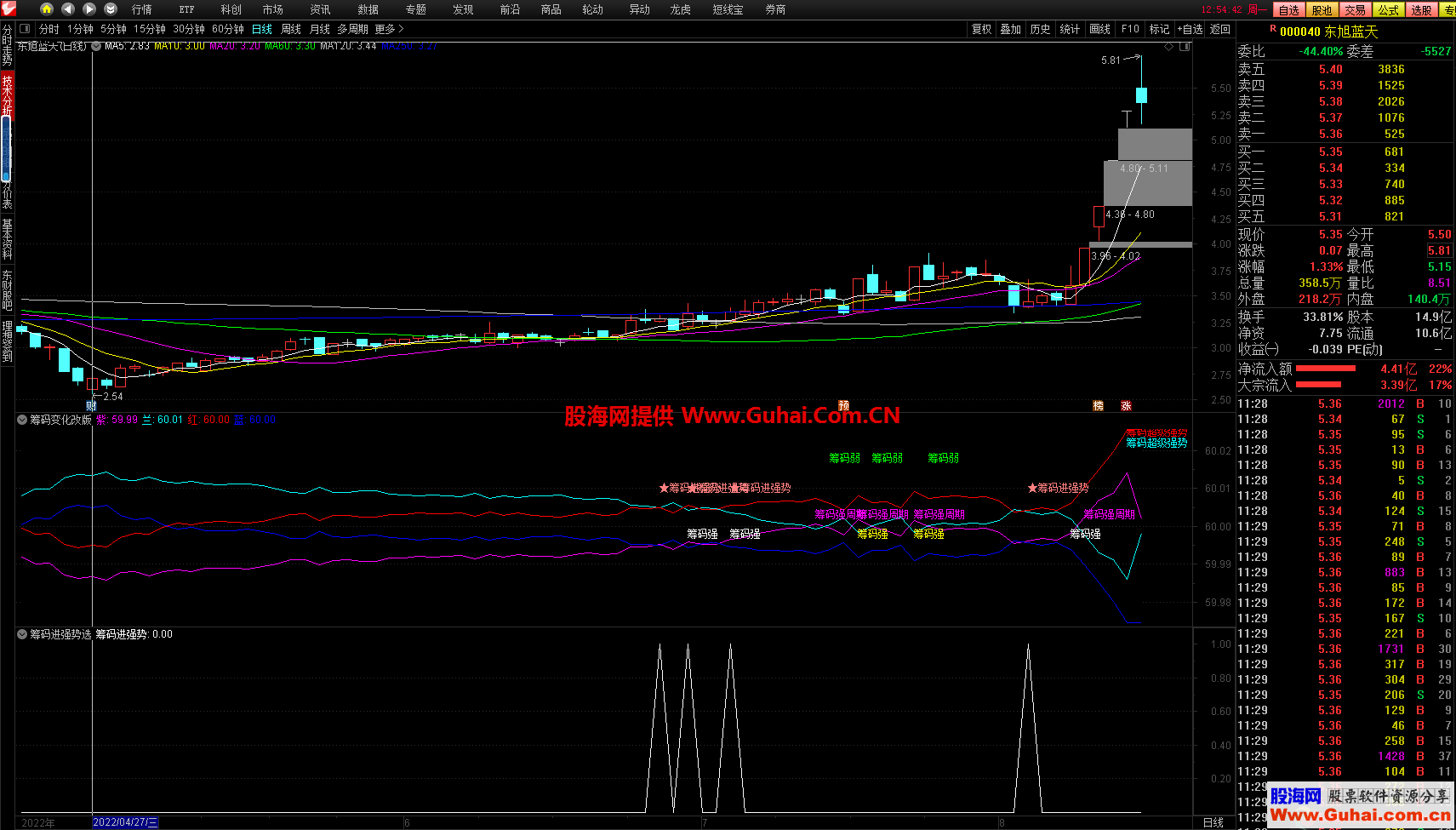Open the 券商 menu
This screenshot has height=830, width=1456.
pos(775,9)
